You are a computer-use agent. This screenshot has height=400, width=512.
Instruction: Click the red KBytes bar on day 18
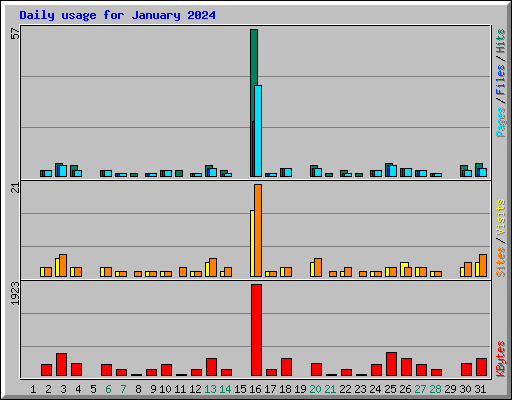pyautogui.click(x=286, y=367)
